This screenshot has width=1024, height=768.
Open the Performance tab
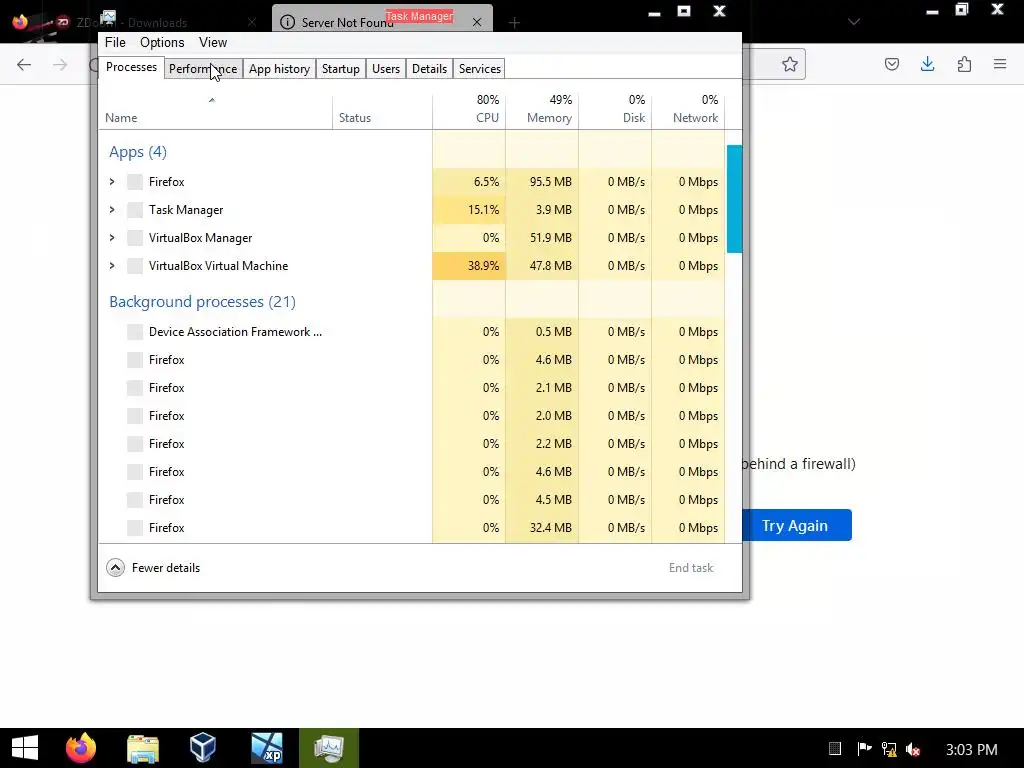[202, 69]
